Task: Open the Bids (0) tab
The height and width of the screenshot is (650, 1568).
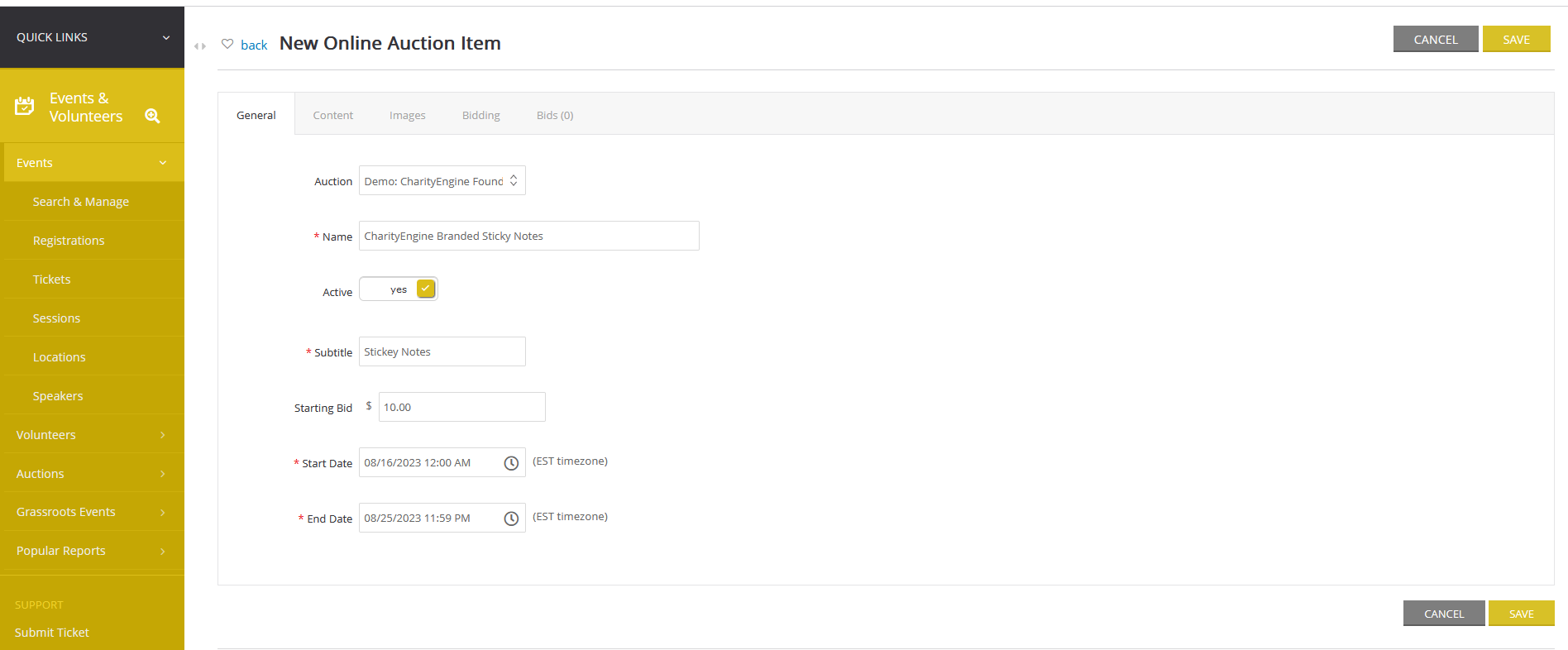Action: pyautogui.click(x=555, y=115)
